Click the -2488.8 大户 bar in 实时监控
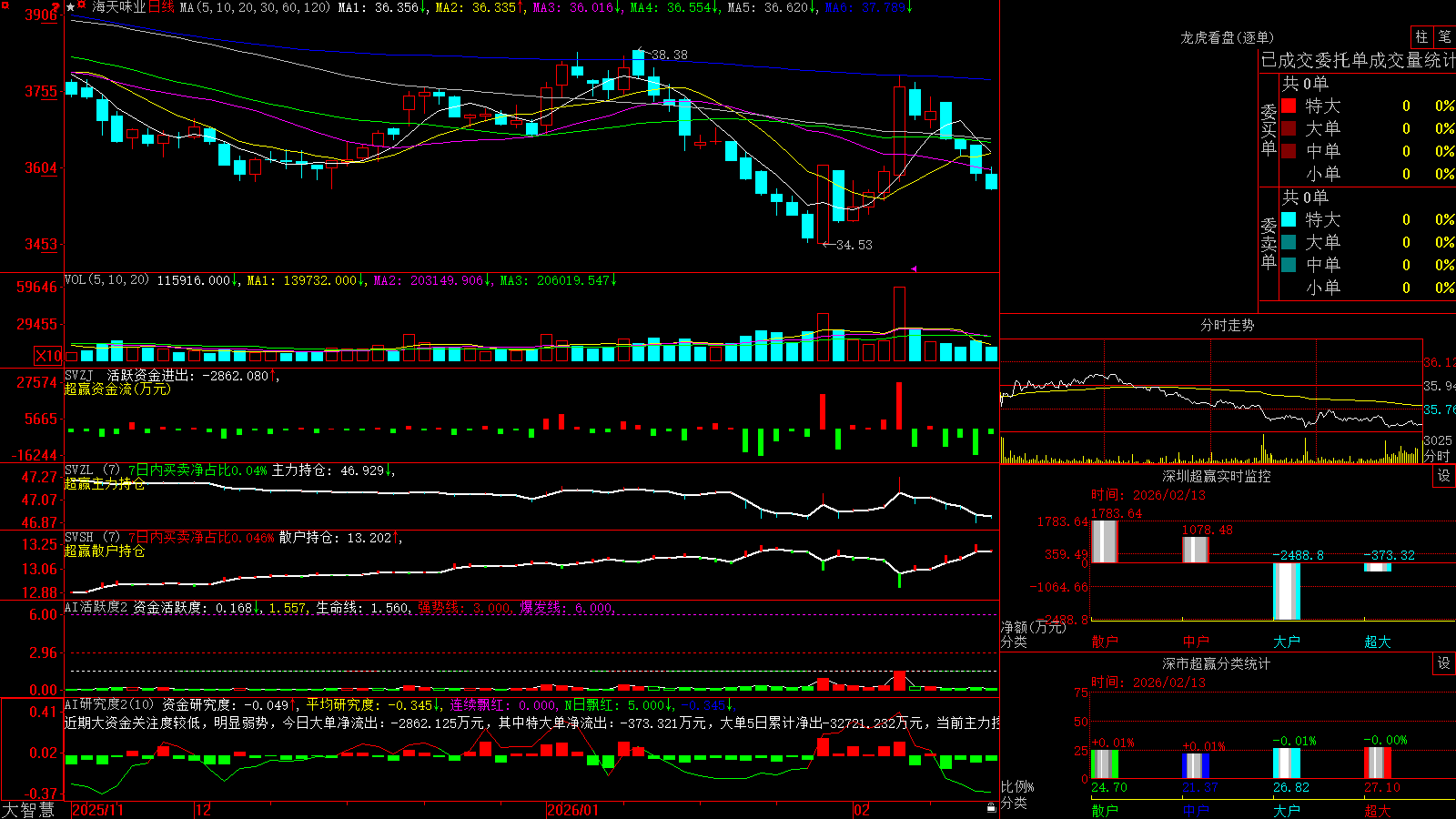Viewport: 1456px width, 819px height. coord(1287,591)
